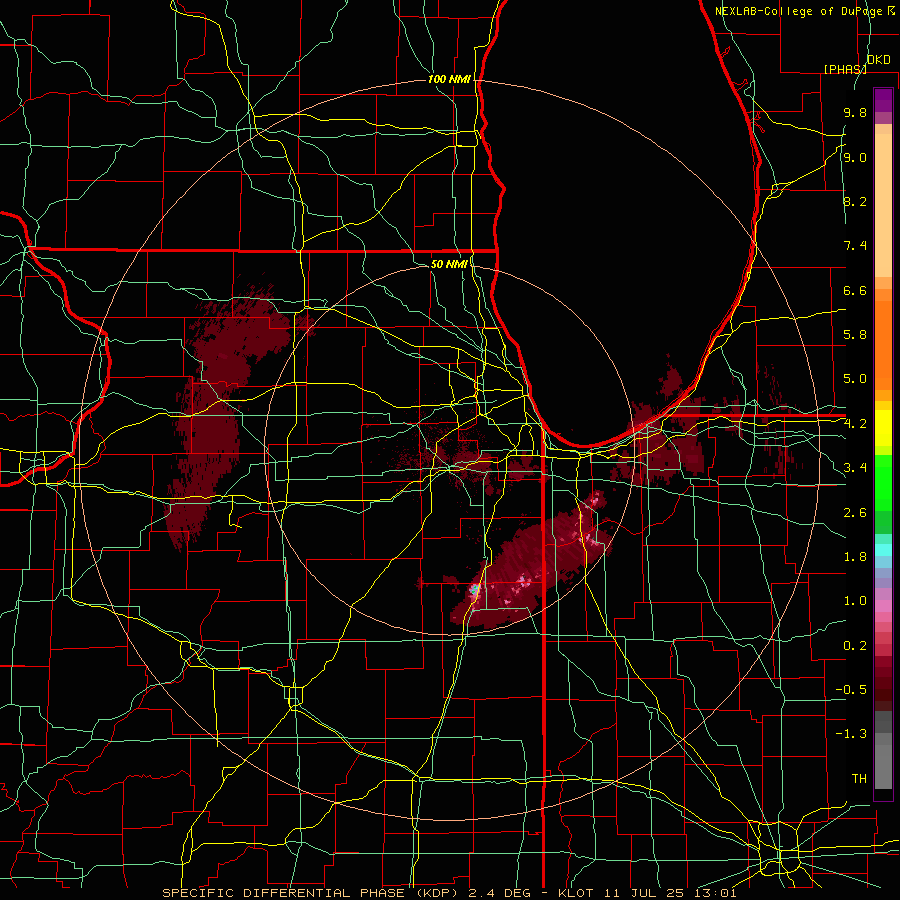
Task: Click the 2.6 color scale value
Action: (855, 513)
